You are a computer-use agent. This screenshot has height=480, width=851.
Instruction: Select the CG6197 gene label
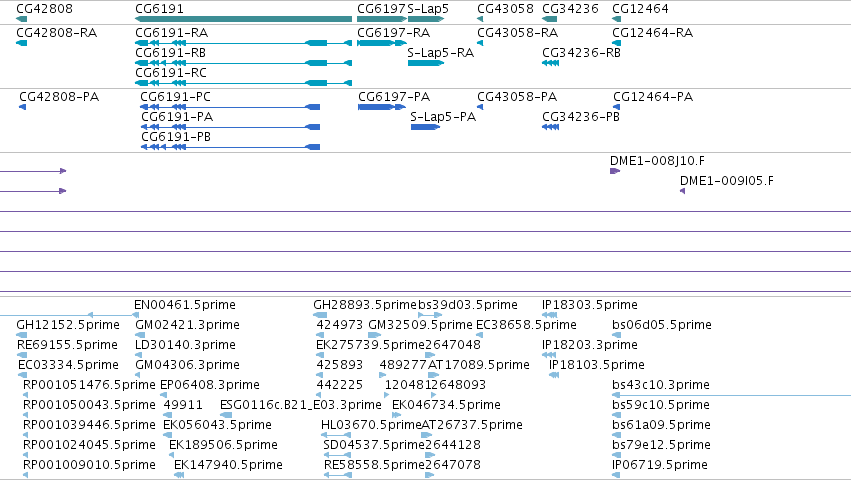click(x=382, y=9)
